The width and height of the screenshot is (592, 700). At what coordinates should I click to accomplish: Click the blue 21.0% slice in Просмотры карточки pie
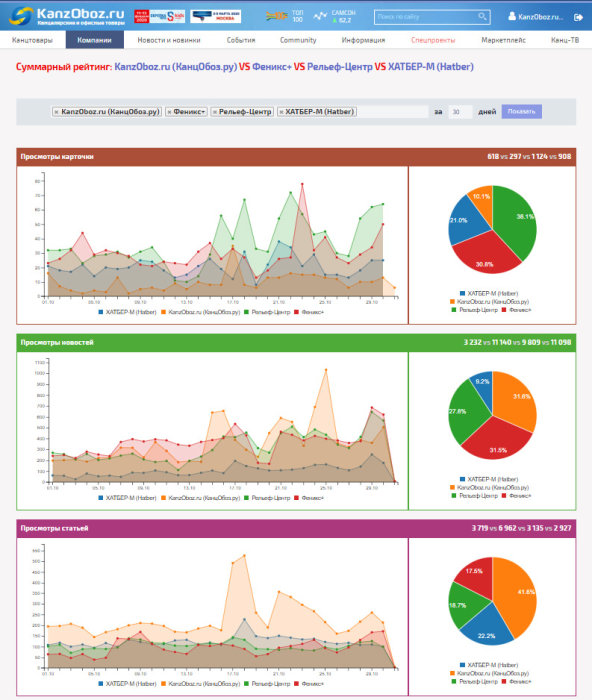point(467,221)
